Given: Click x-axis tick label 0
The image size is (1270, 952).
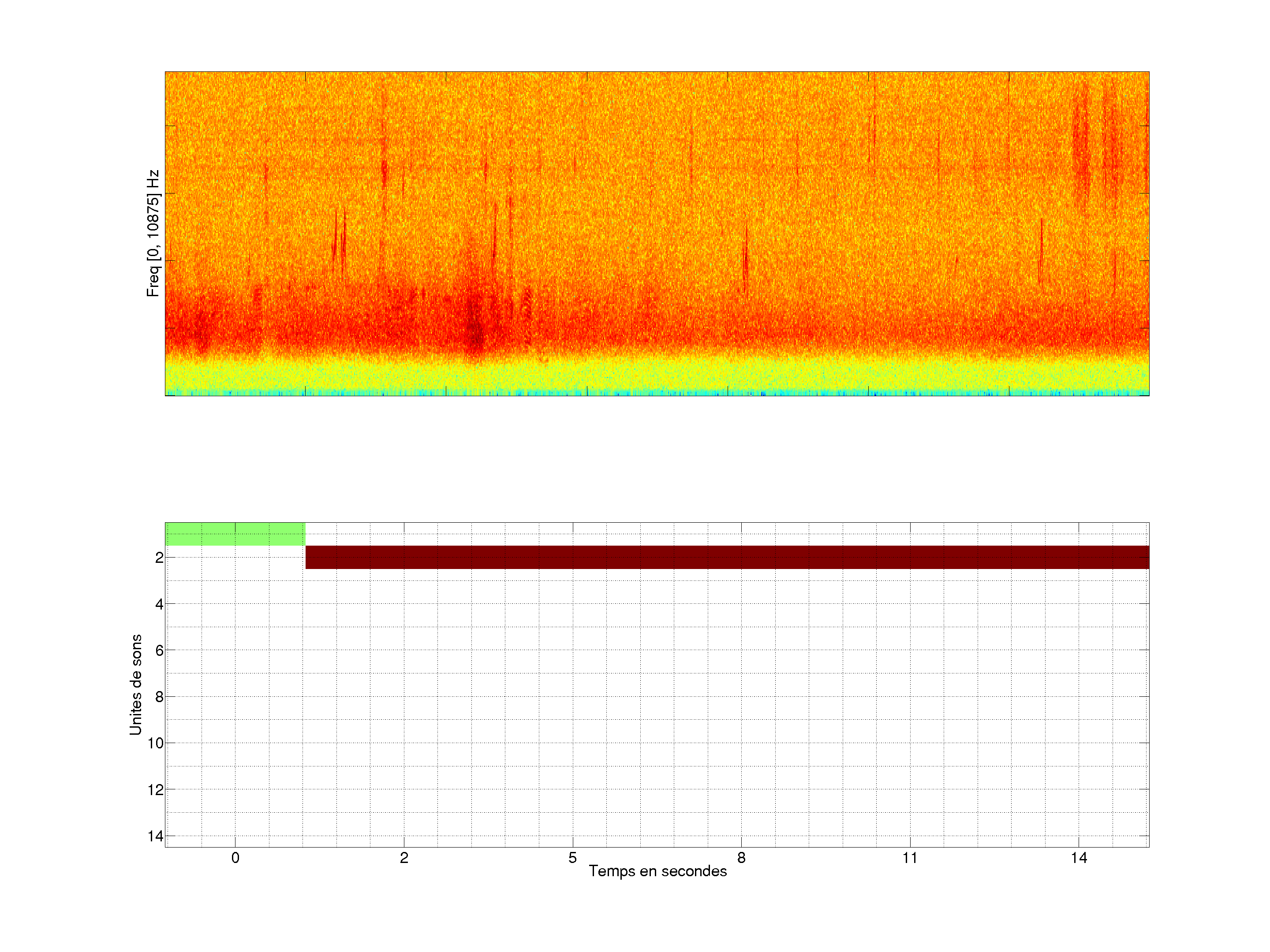Looking at the screenshot, I should (235, 858).
